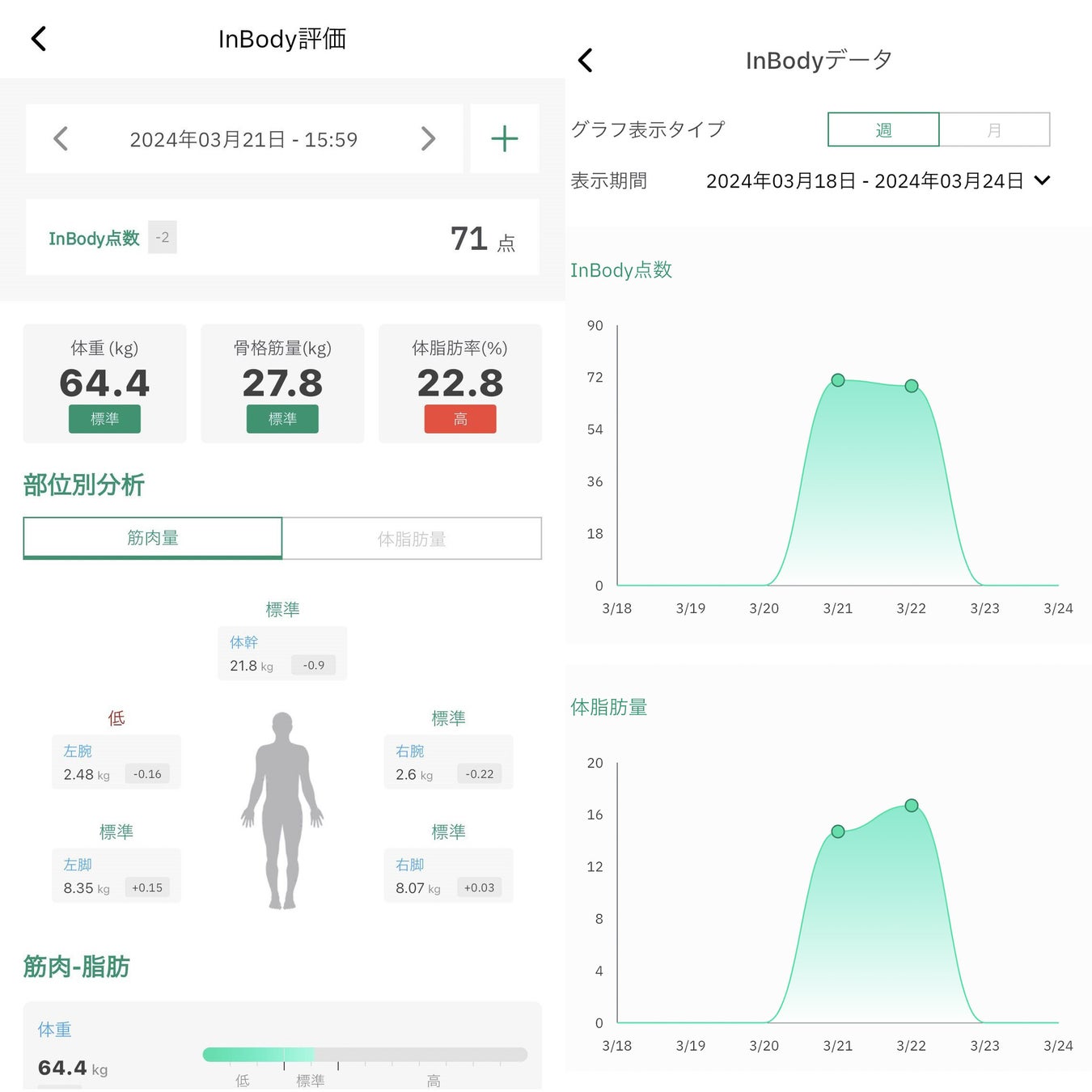The width and height of the screenshot is (1092, 1092).
Task: Tap the +0.15 change value for 左脚
Action: pos(147,887)
